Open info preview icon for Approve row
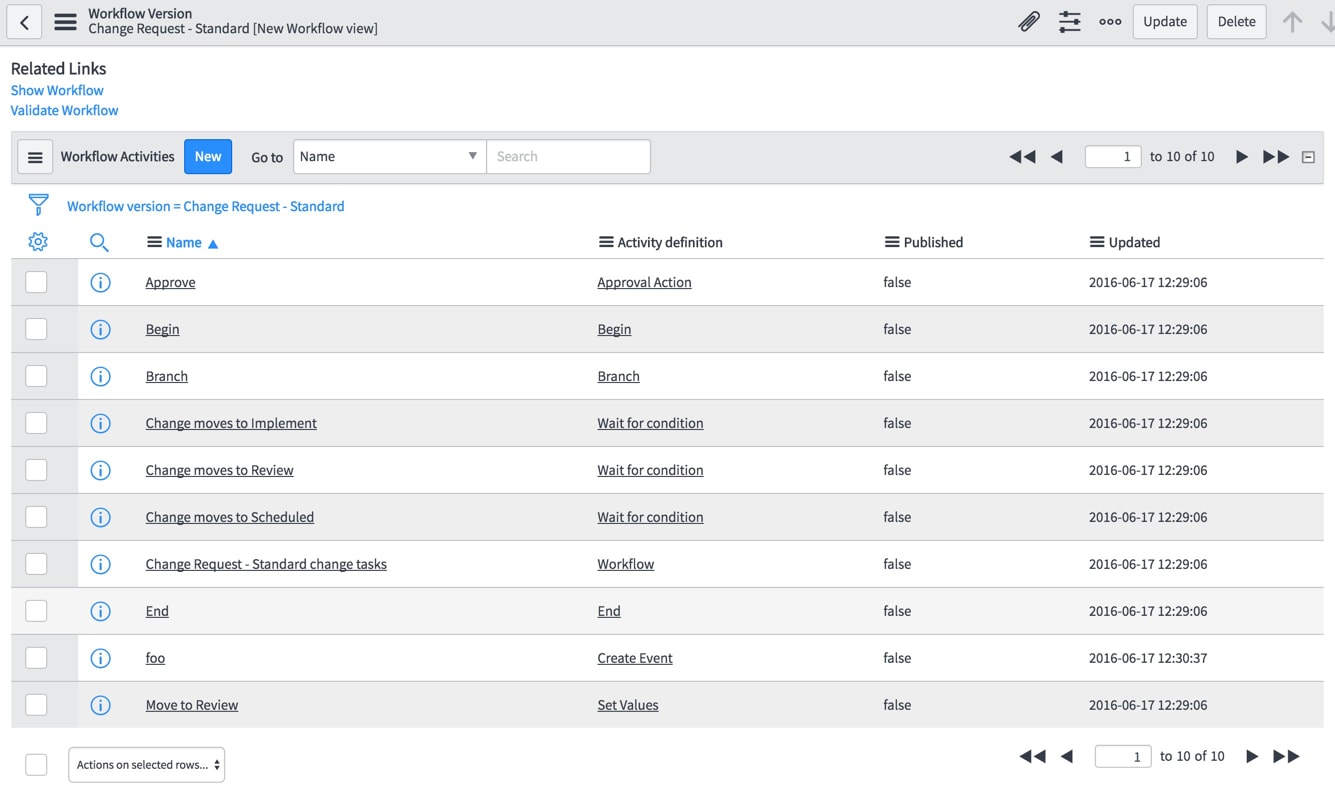This screenshot has height=790, width=1335. click(100, 282)
